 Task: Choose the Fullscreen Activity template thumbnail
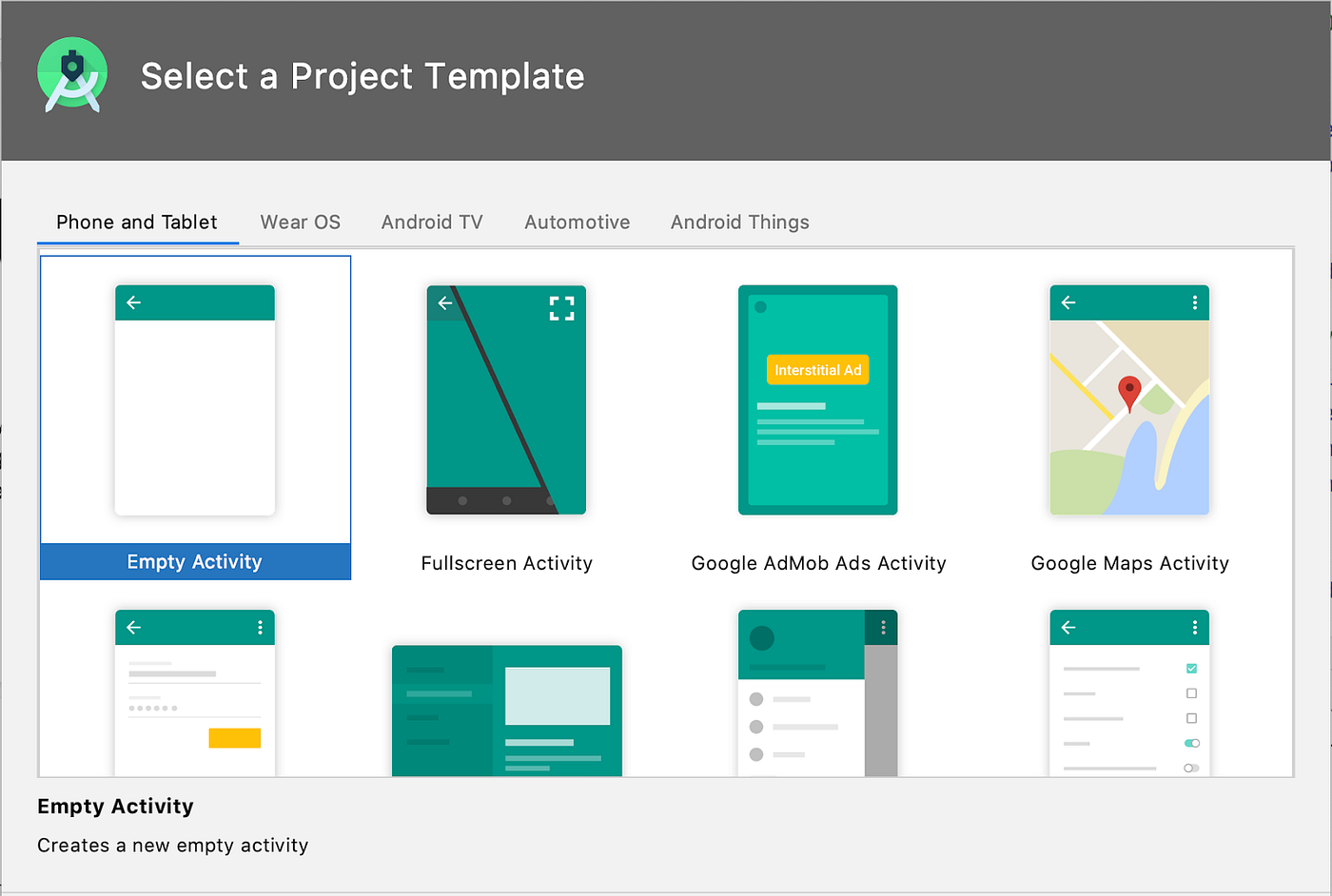[x=506, y=399]
